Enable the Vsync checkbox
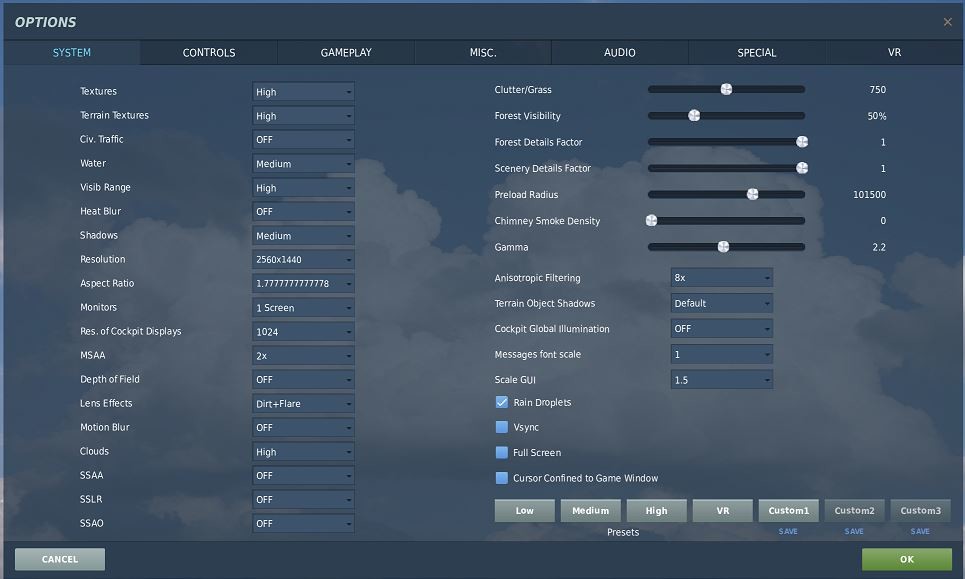 tap(502, 427)
